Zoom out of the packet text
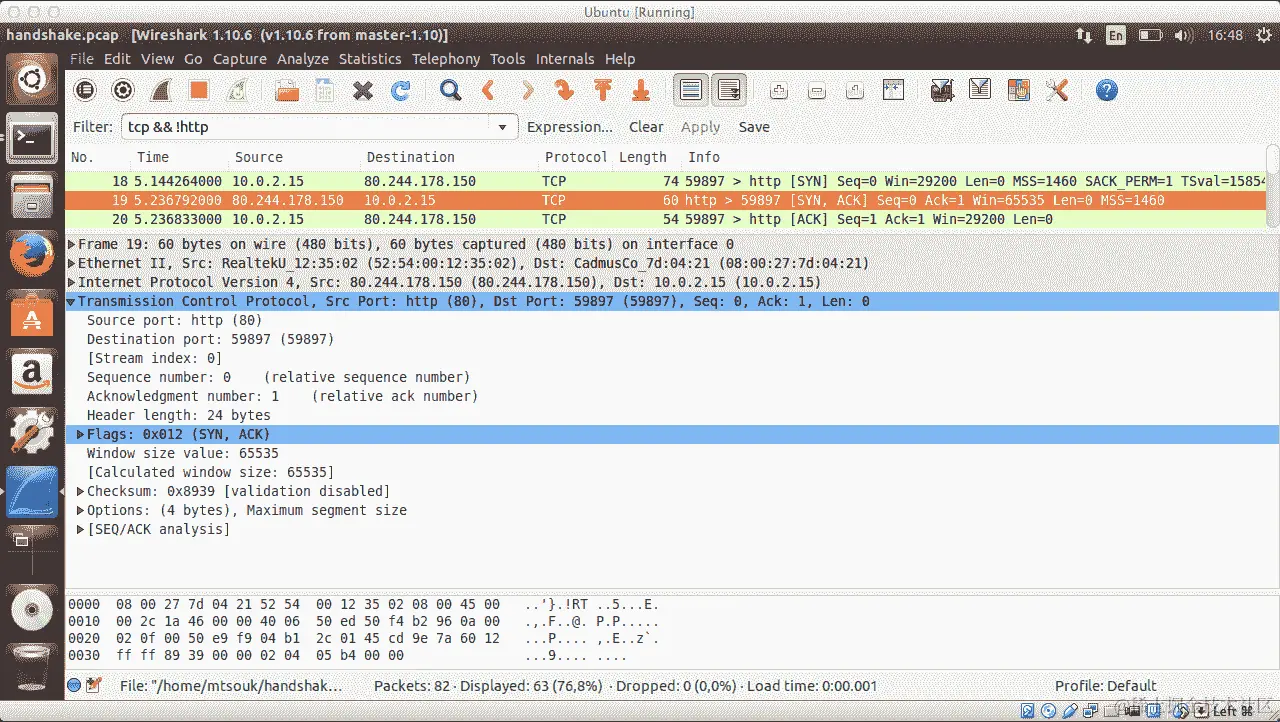 pyautogui.click(x=817, y=91)
